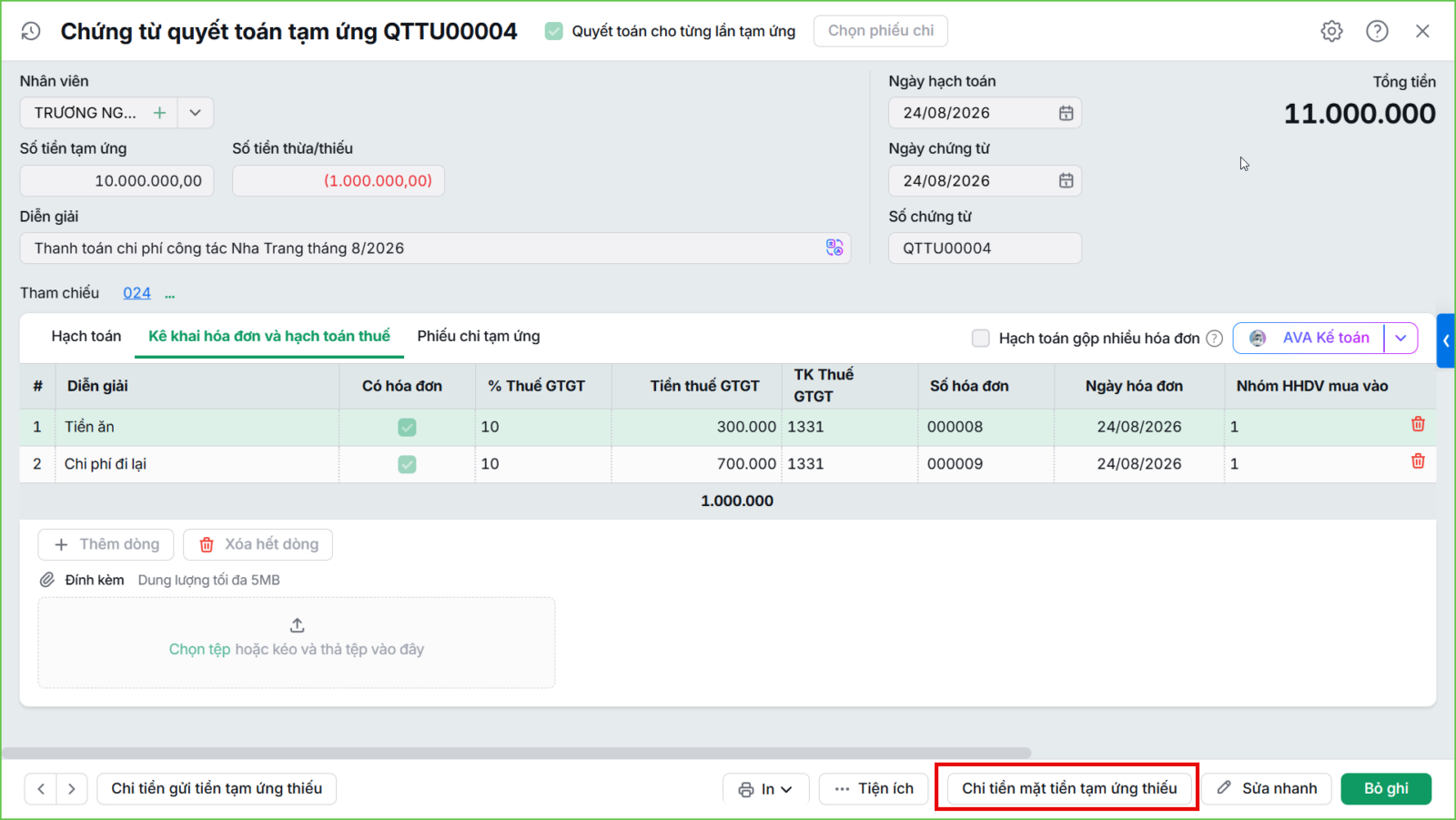
Task: Click the Chi phí đi lại description cell
Action: (x=197, y=464)
